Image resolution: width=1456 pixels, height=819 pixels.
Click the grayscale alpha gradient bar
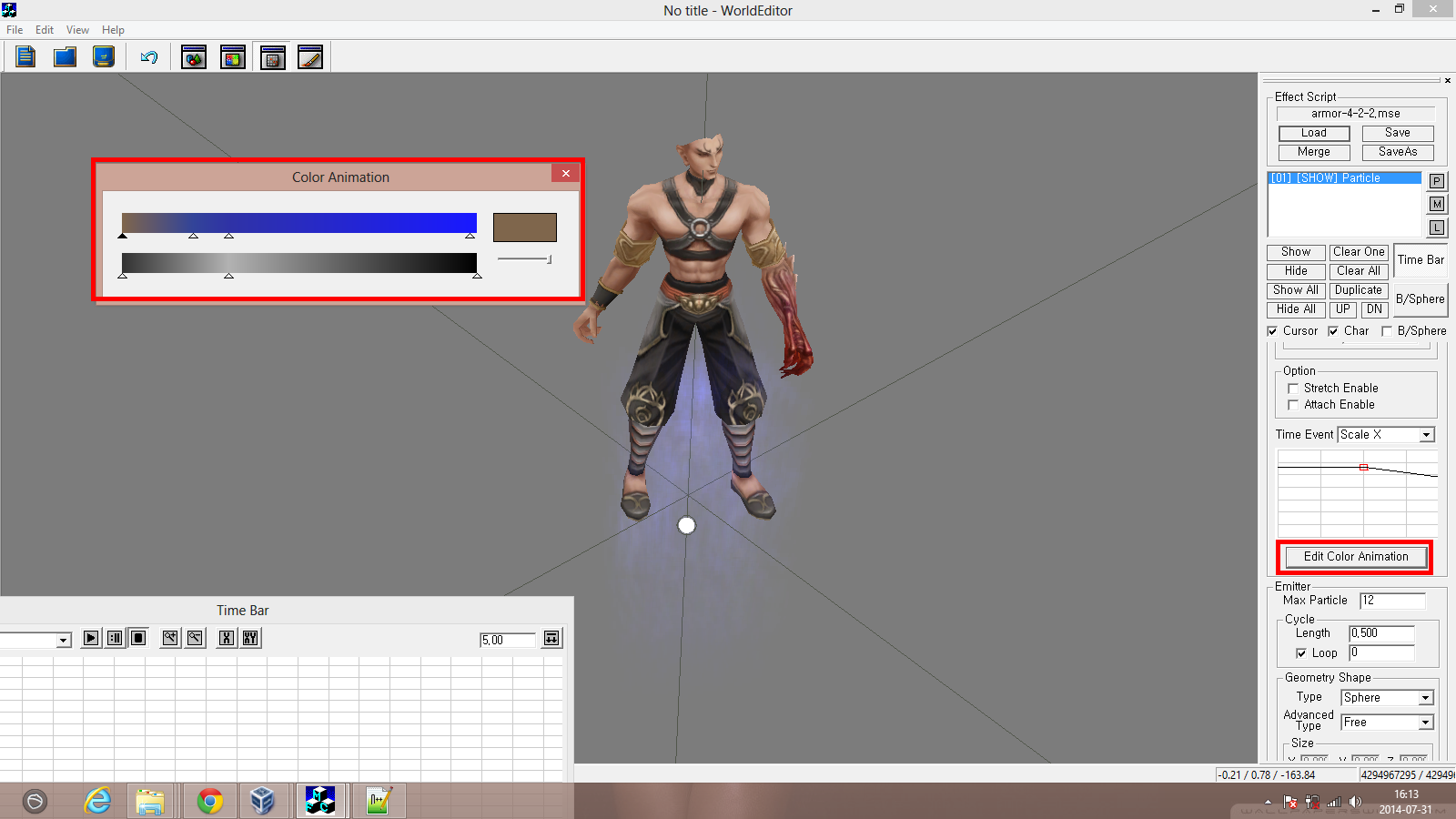299,263
